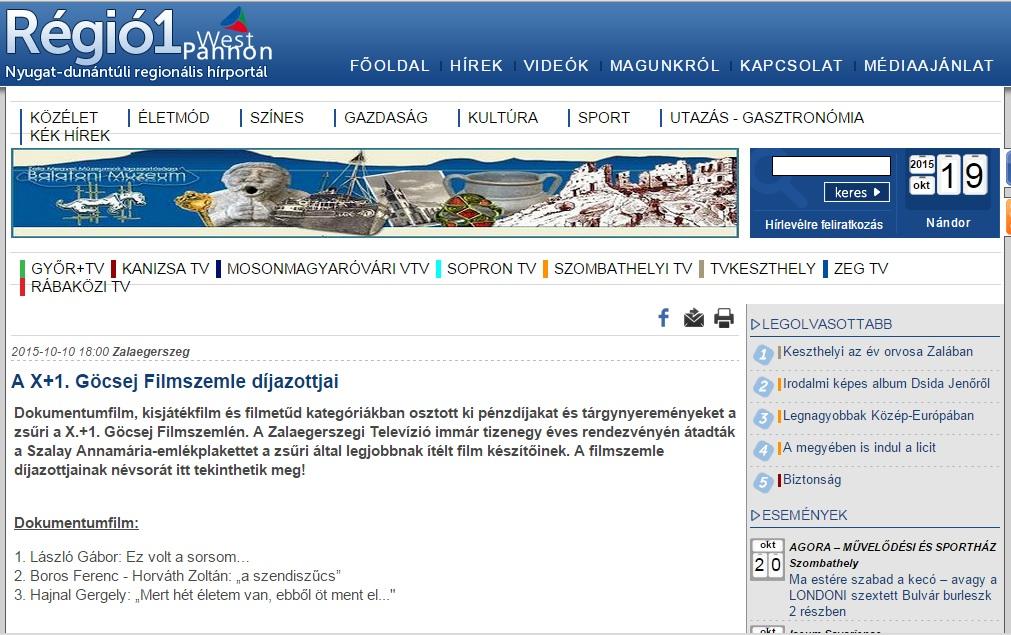
Task: Click Hírlevélre feliratkozás newsletter link
Action: pos(824,225)
